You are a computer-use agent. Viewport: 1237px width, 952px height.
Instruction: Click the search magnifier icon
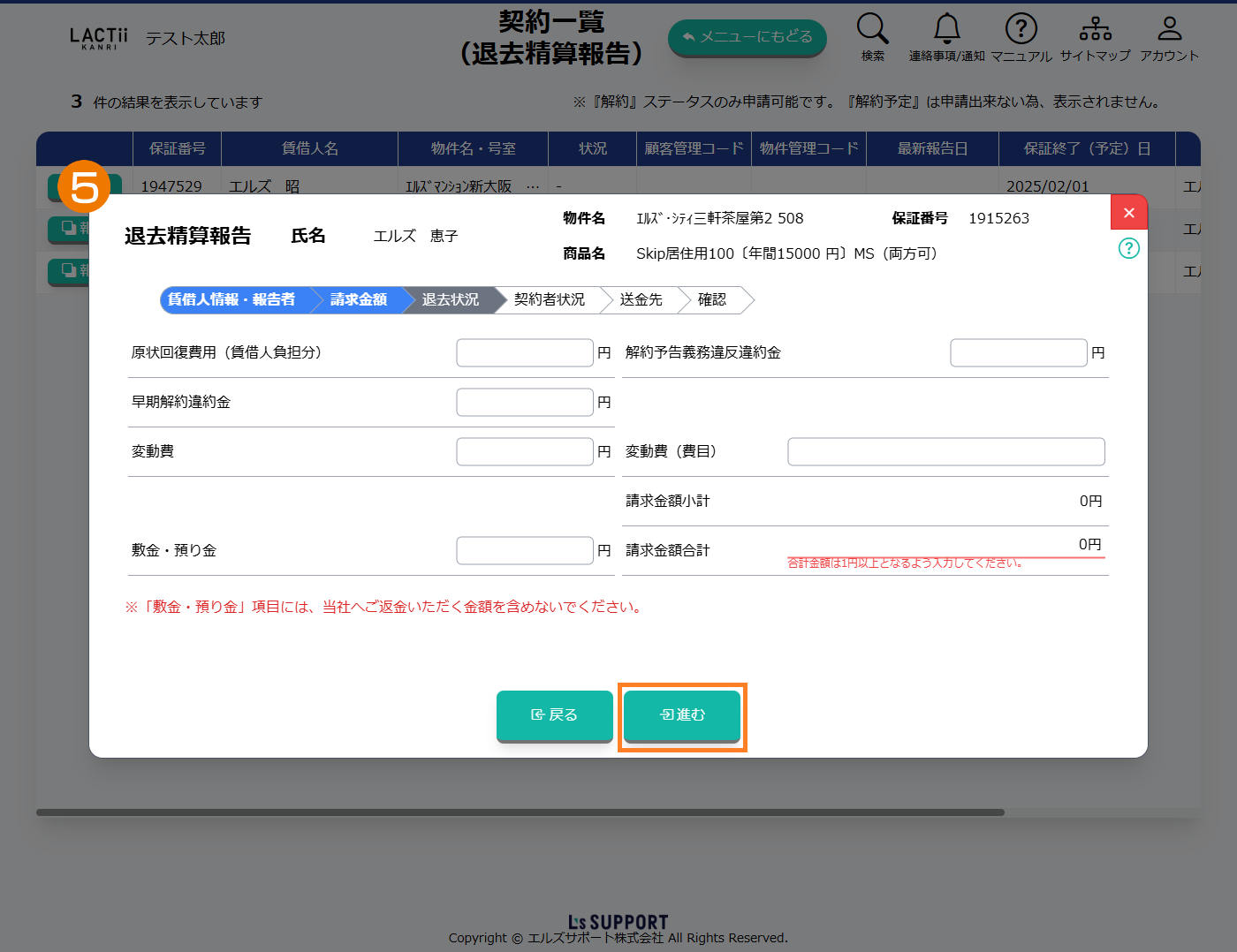point(872,29)
